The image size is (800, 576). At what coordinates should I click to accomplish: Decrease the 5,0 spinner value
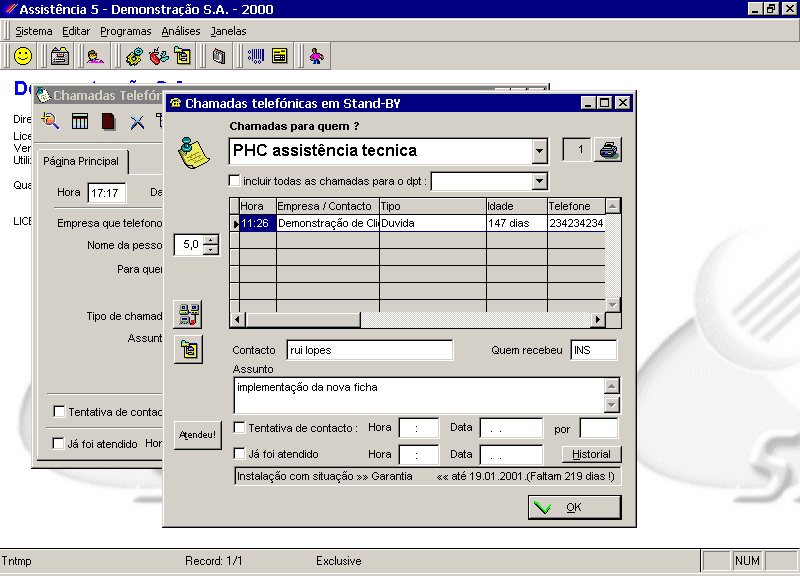point(211,249)
